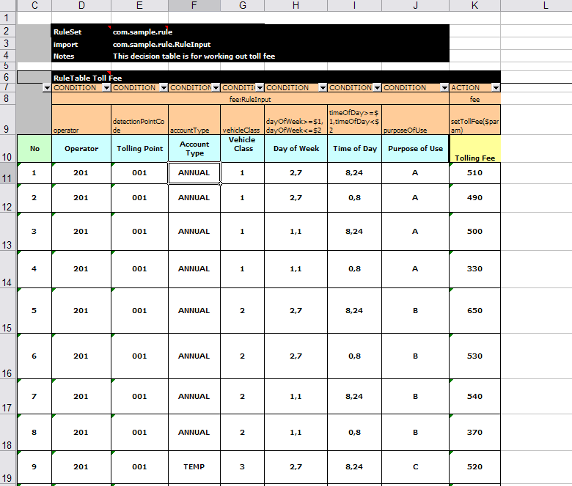Open filter dropdown for operator CONDITION column
This screenshot has height=486, width=572.
[x=106, y=88]
